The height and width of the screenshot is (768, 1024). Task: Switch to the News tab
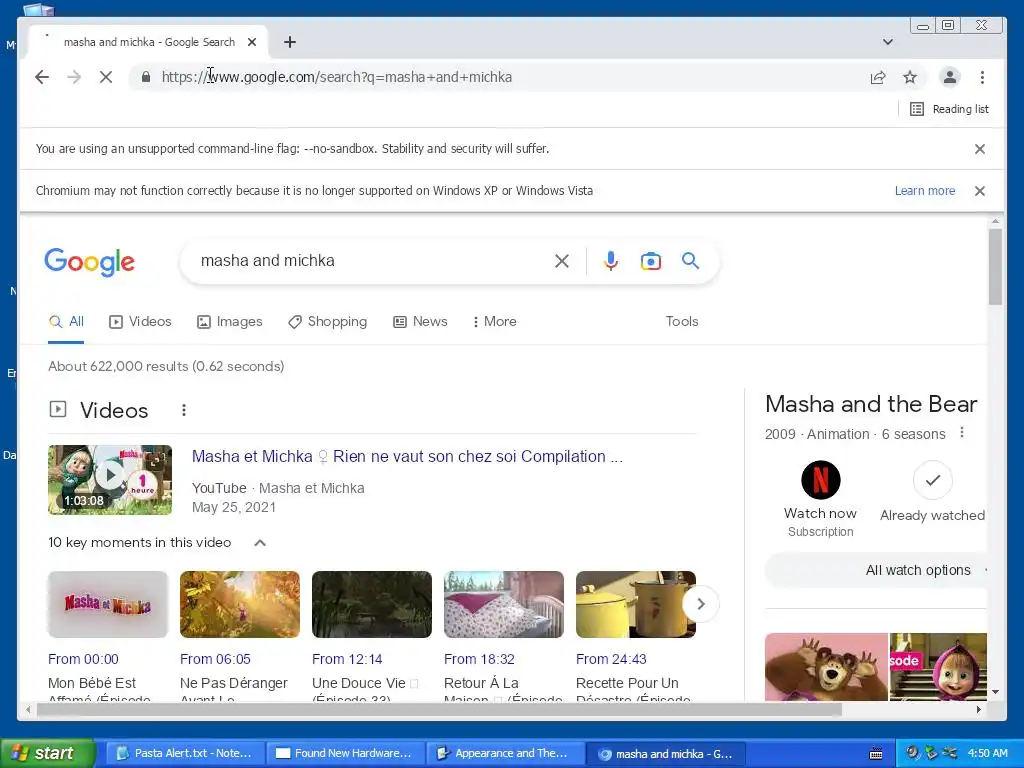click(420, 321)
